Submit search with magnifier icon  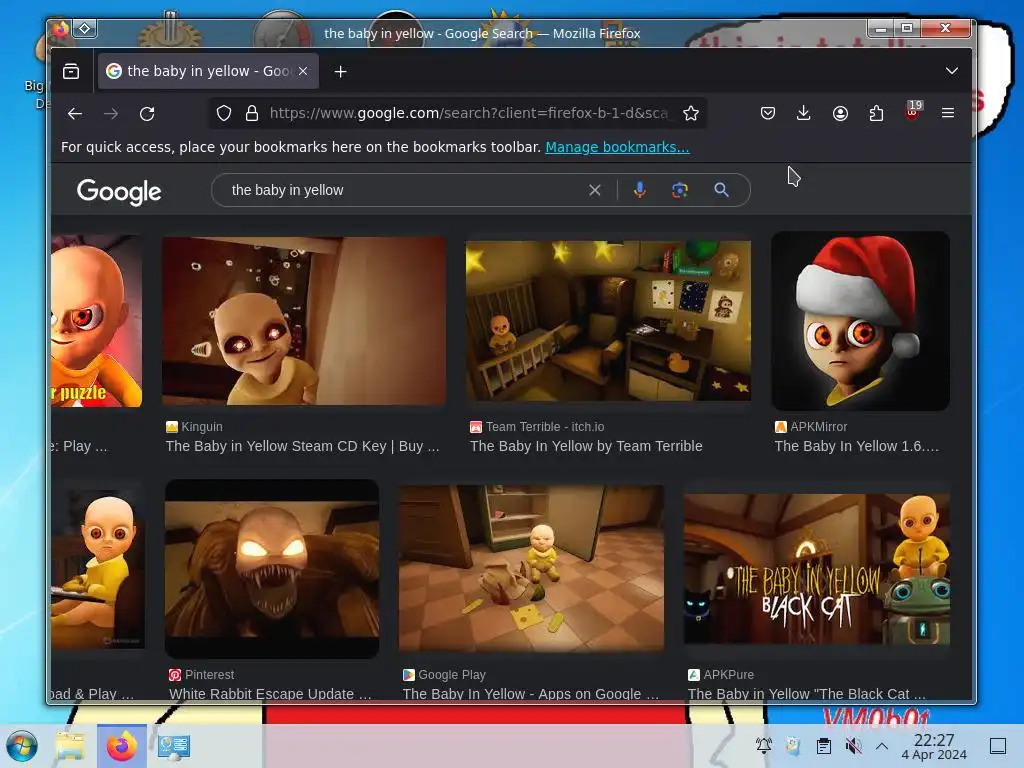pos(722,190)
